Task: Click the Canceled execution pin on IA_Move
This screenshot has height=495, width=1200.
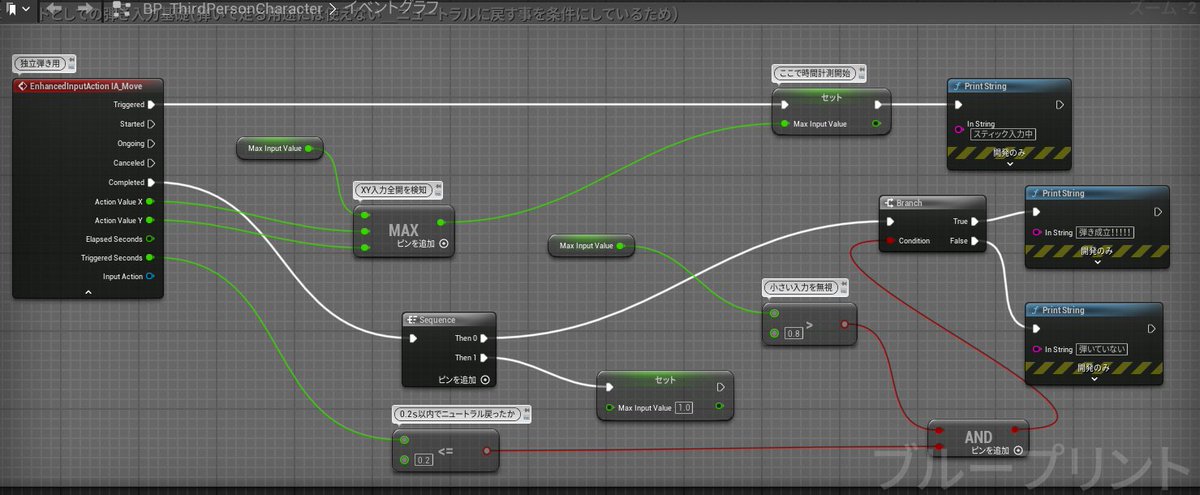Action: coord(152,163)
